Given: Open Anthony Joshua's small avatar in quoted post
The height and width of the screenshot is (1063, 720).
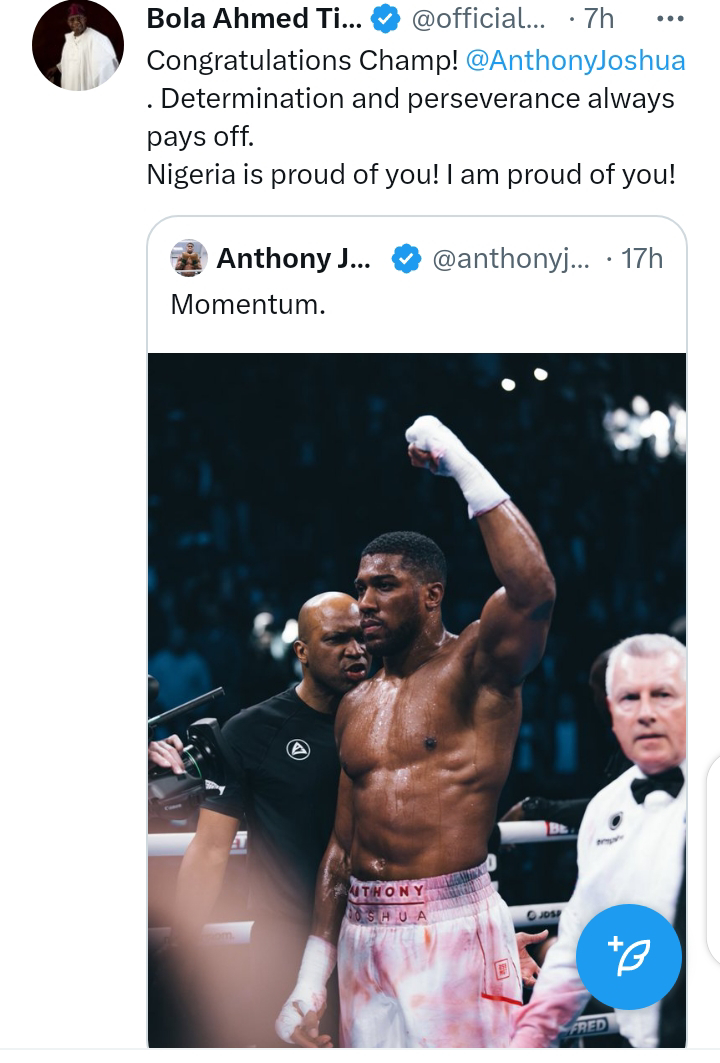Looking at the screenshot, I should coord(189,259).
